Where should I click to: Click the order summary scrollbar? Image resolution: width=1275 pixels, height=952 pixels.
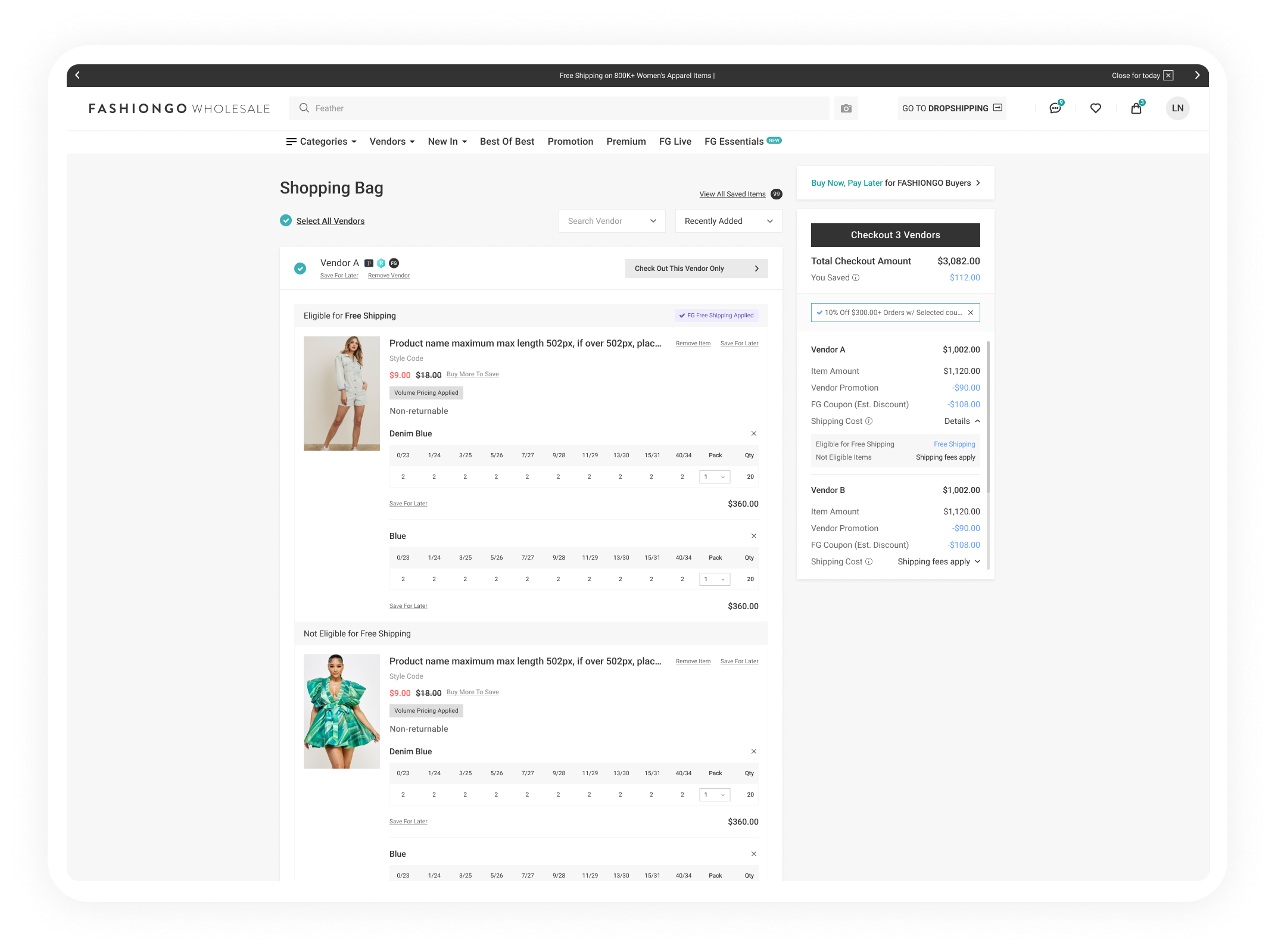point(987,417)
